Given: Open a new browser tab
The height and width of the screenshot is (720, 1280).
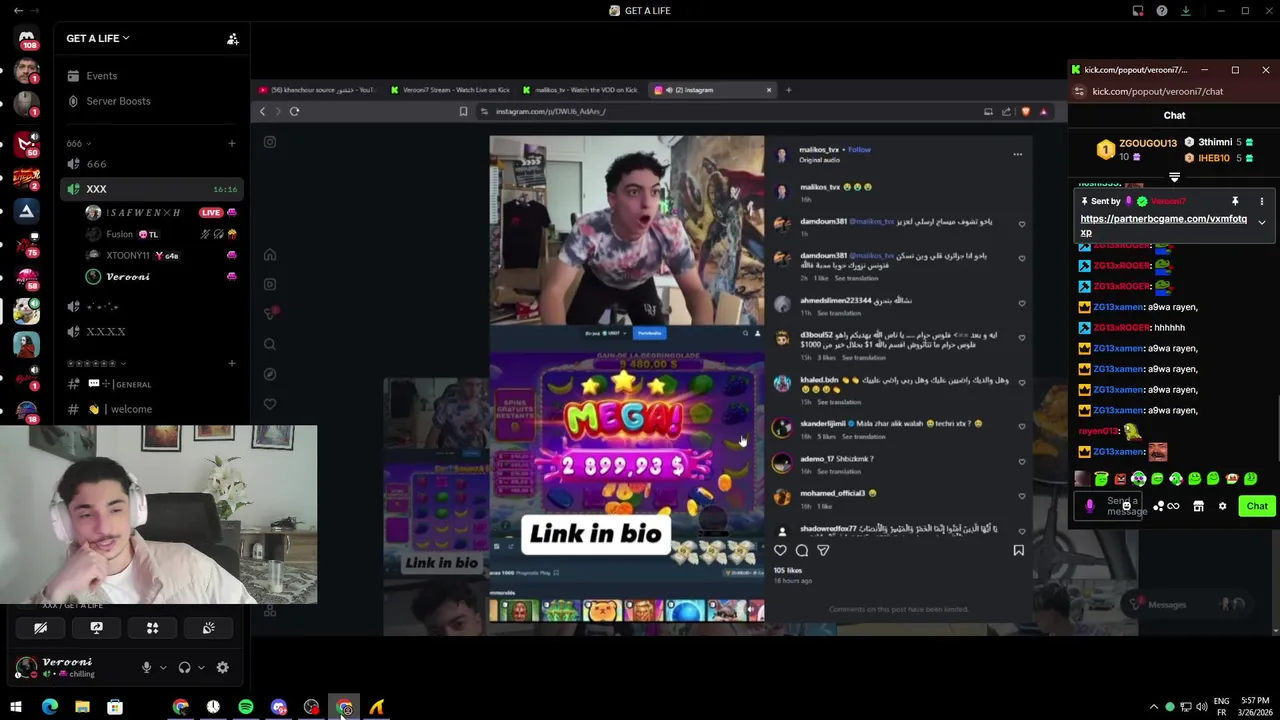Looking at the screenshot, I should click(788, 90).
